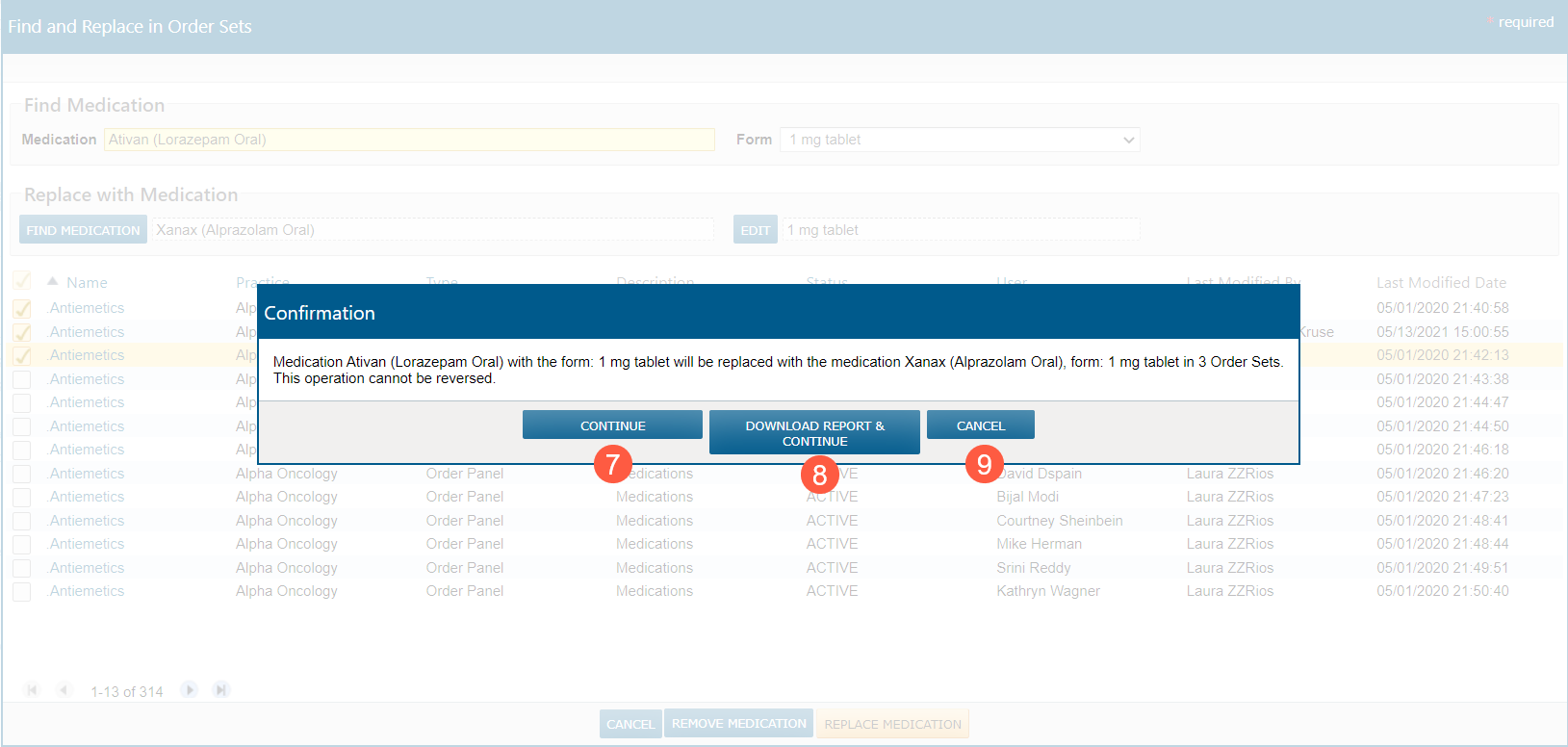Viewport: 1568px width, 747px height.
Task: Go to previous page of results
Action: coord(64,690)
